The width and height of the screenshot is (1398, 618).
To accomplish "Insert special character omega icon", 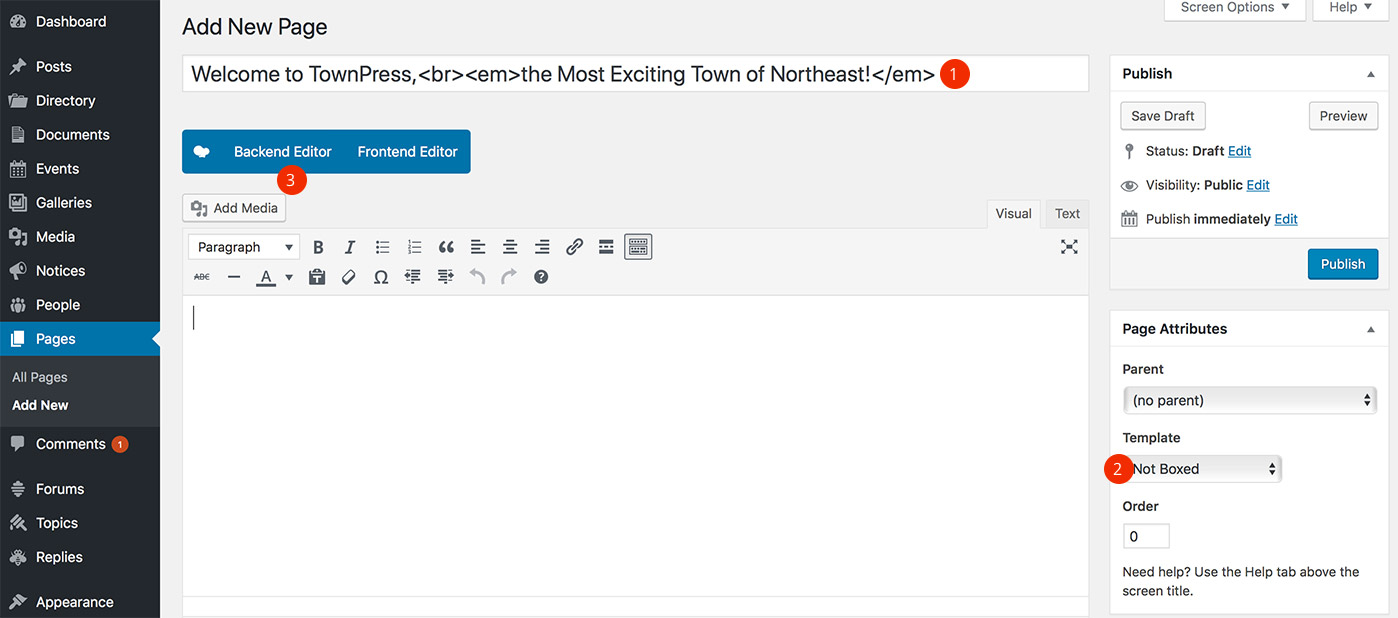I will tap(381, 277).
